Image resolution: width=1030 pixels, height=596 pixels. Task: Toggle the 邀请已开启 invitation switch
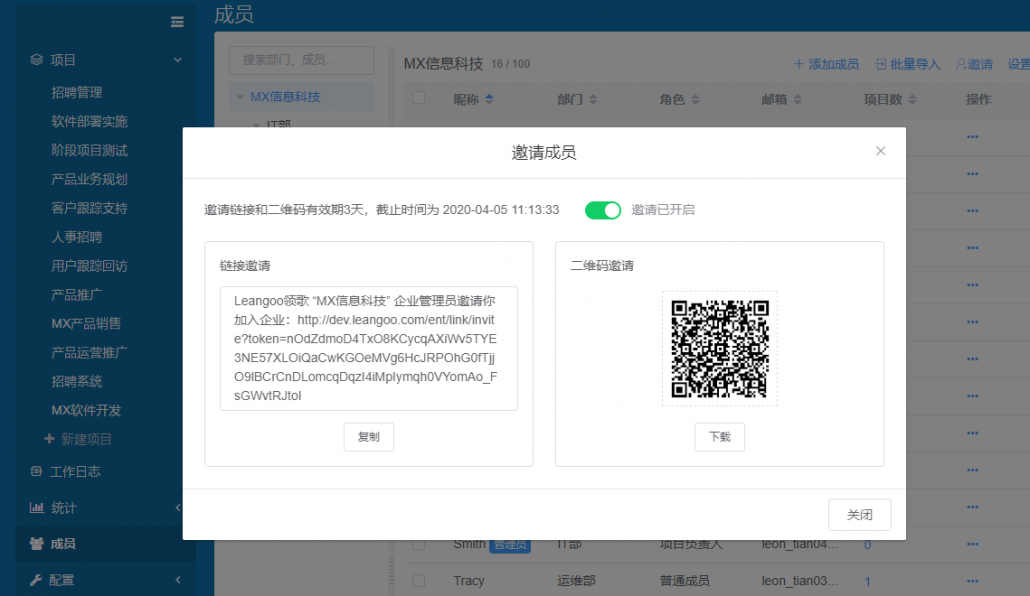tap(603, 210)
